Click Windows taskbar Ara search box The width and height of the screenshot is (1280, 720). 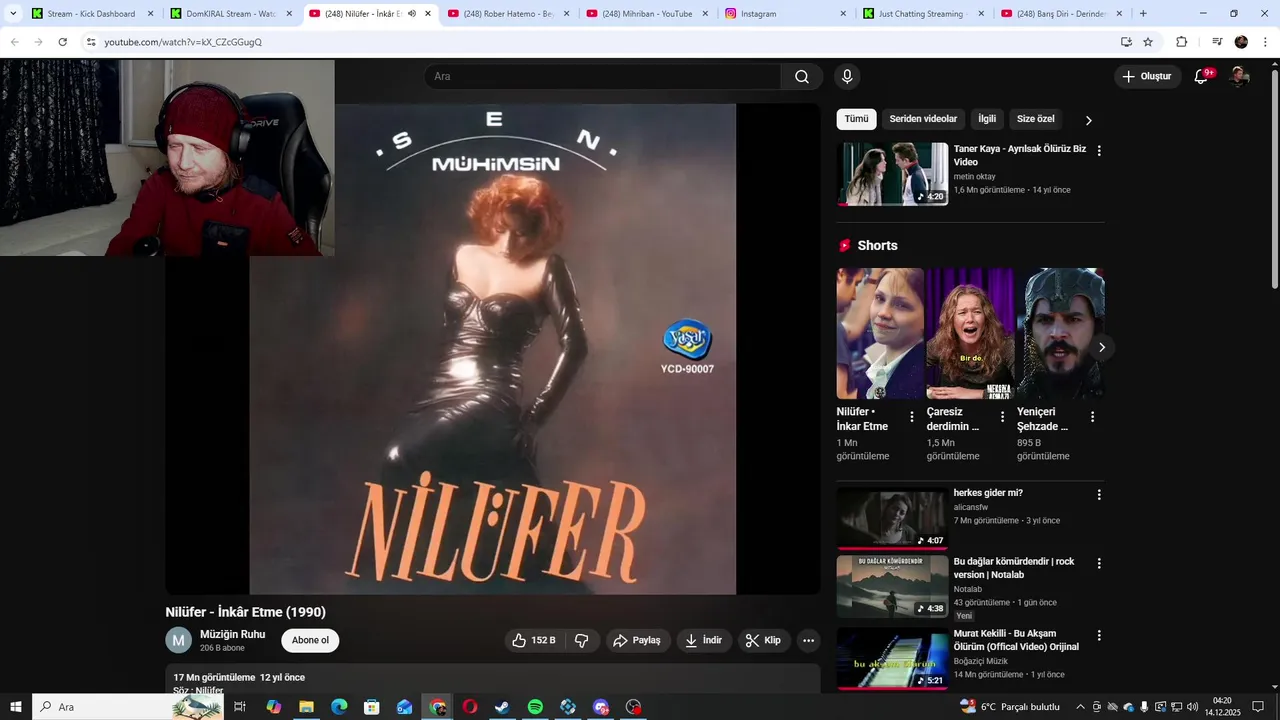point(127,707)
